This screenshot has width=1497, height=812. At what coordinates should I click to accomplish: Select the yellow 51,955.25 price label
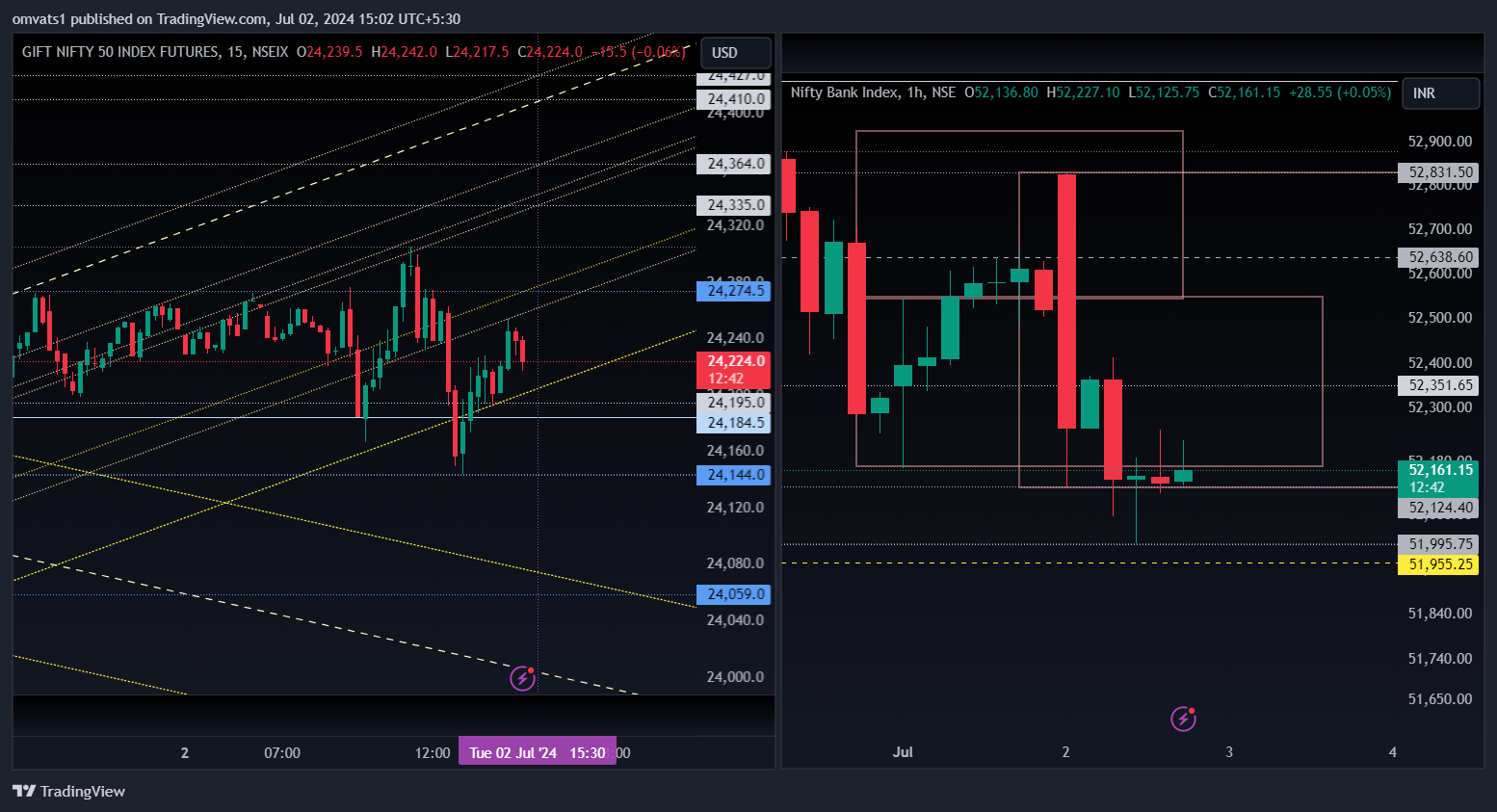coord(1438,564)
